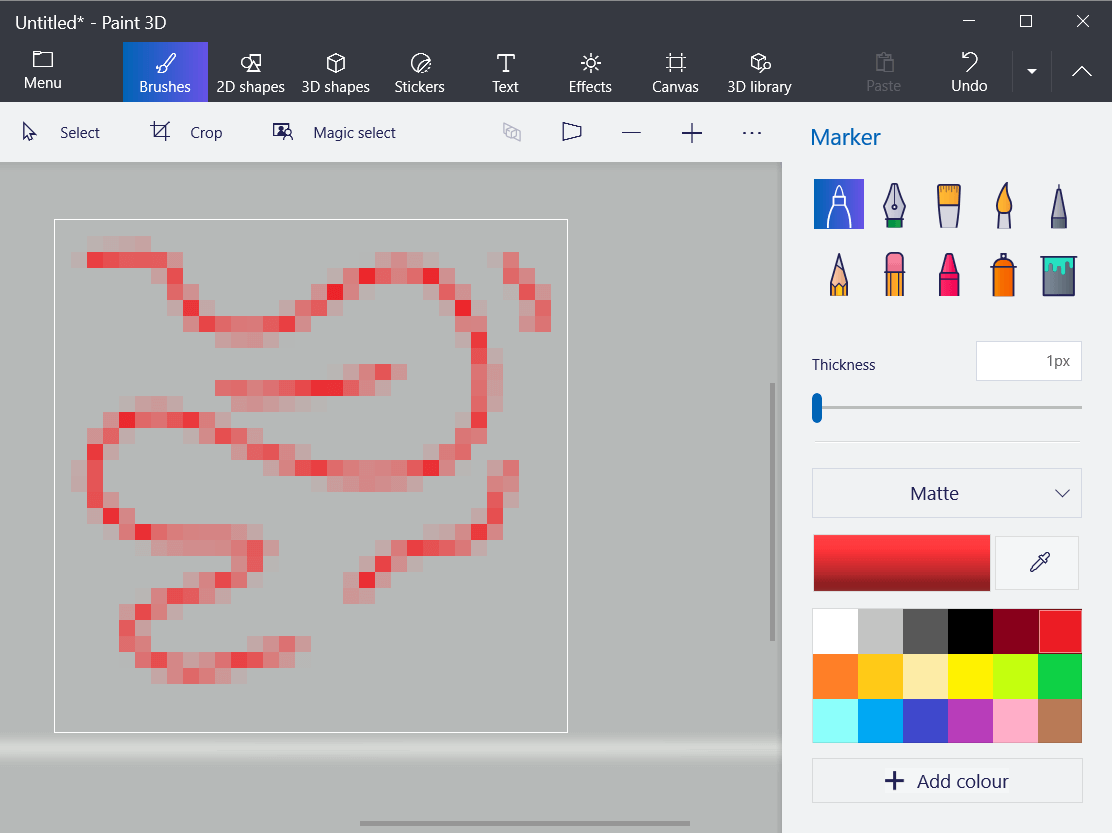
Task: Select the Calligraphy pen brush
Action: click(x=893, y=204)
